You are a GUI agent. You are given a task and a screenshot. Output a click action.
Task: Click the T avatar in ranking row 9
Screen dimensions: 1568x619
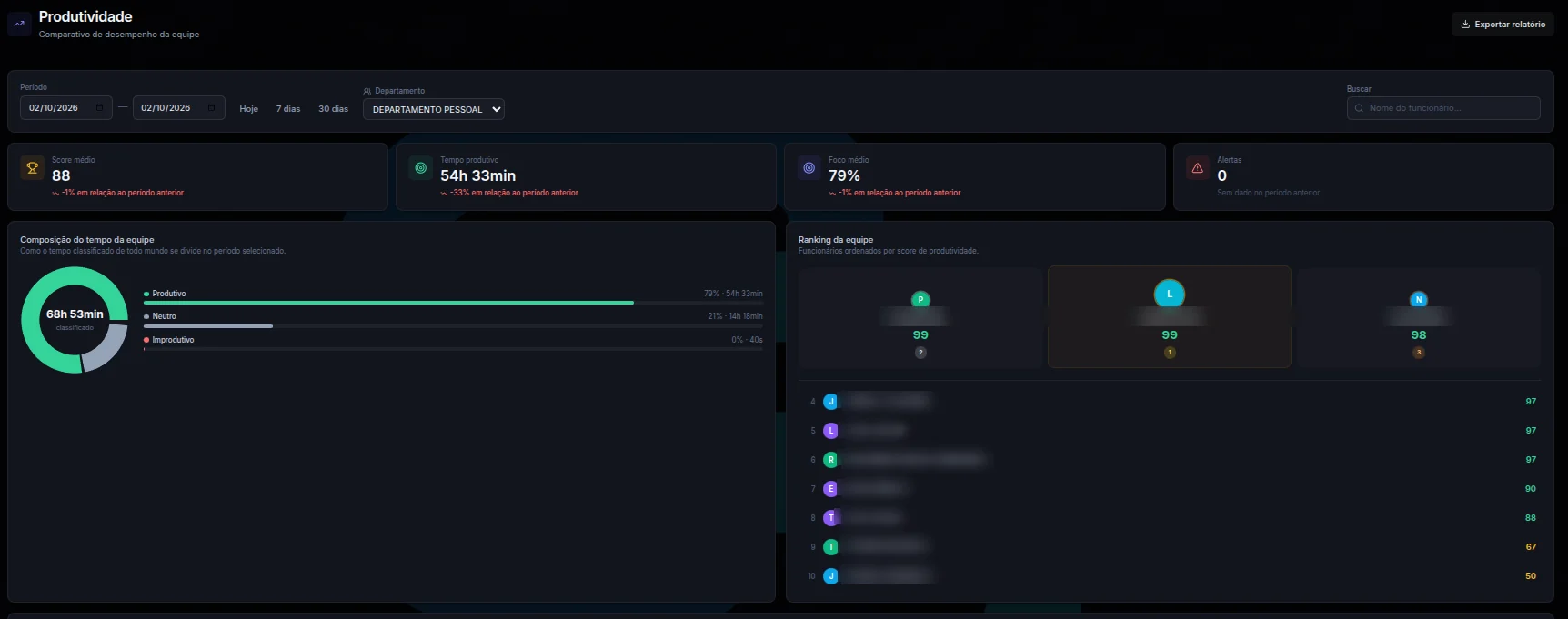point(830,547)
